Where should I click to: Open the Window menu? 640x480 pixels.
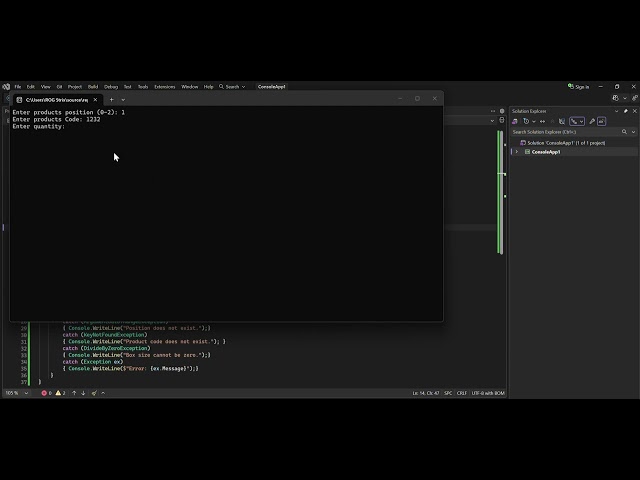[189, 87]
